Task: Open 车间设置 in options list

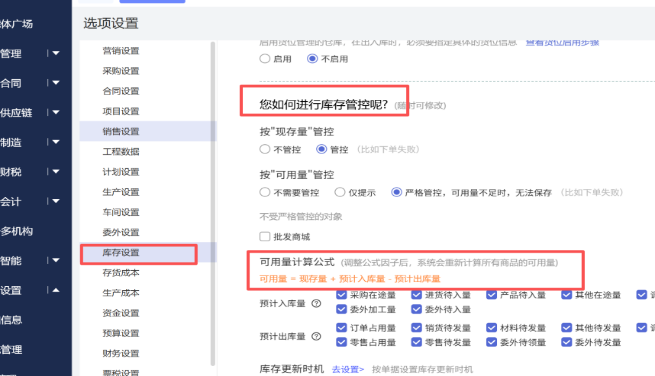Action: (x=121, y=212)
